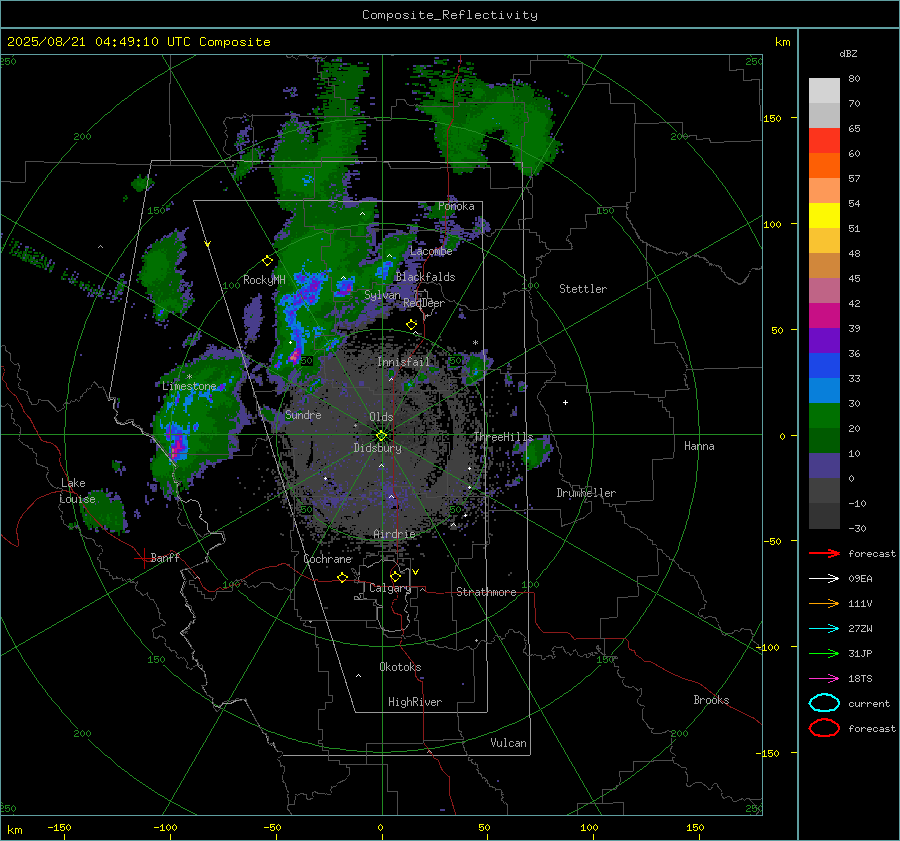Pick the magenta 42 dBZ legend swatch

pyautogui.click(x=824, y=316)
